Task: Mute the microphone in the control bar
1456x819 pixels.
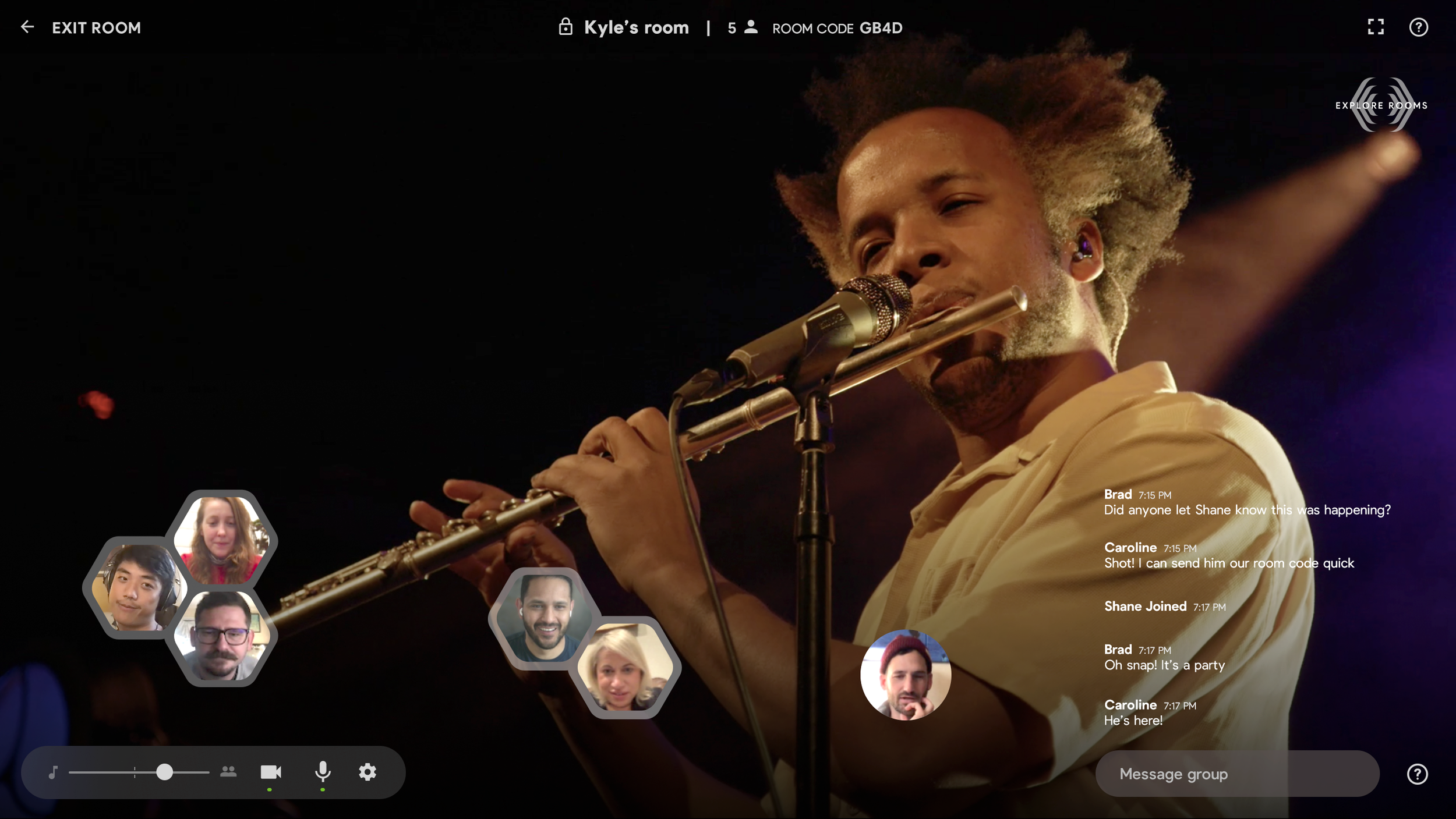Action: [x=324, y=772]
